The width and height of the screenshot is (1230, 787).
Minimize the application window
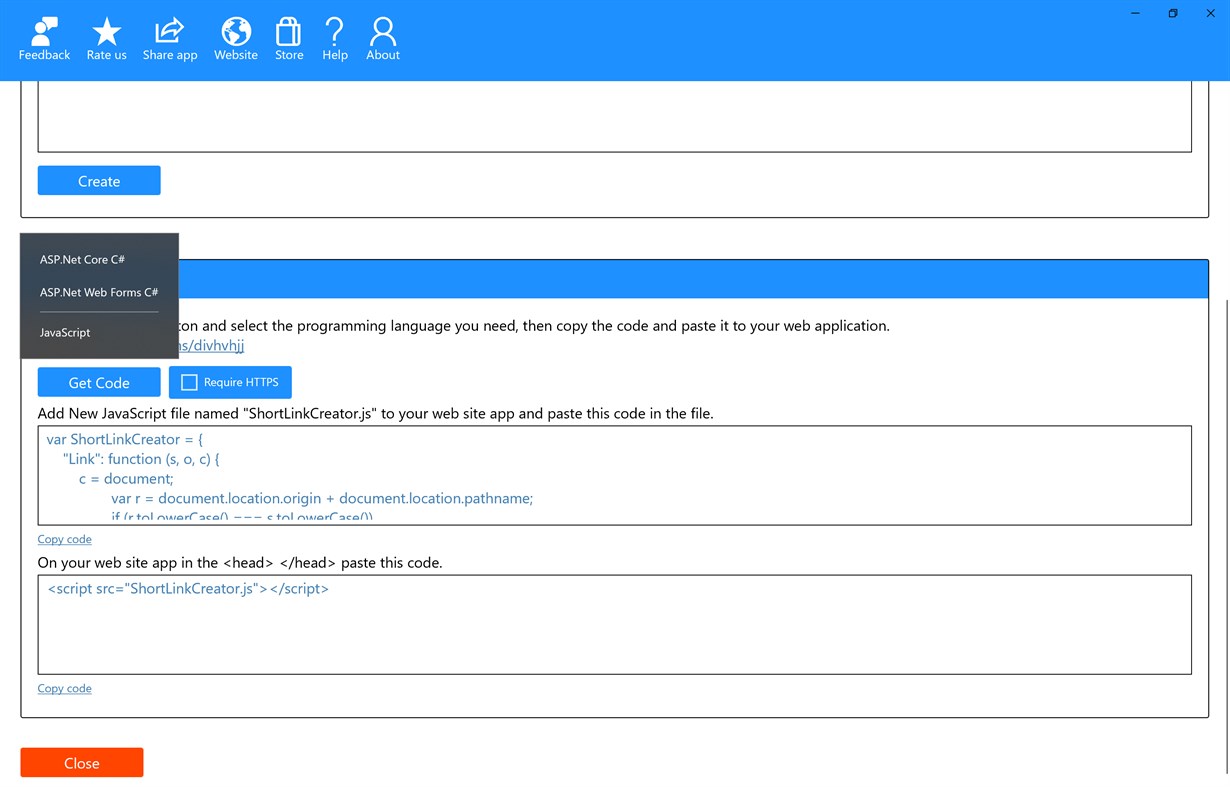point(1136,13)
